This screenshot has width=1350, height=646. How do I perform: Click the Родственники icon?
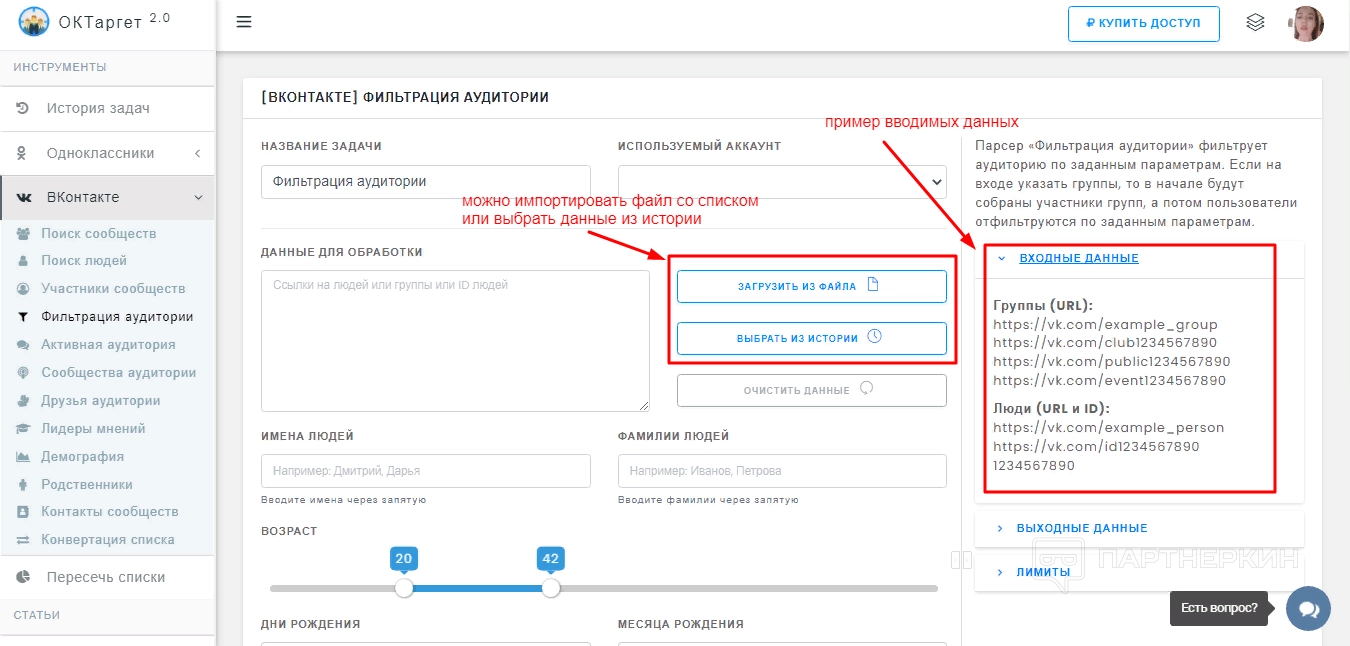[x=23, y=485]
